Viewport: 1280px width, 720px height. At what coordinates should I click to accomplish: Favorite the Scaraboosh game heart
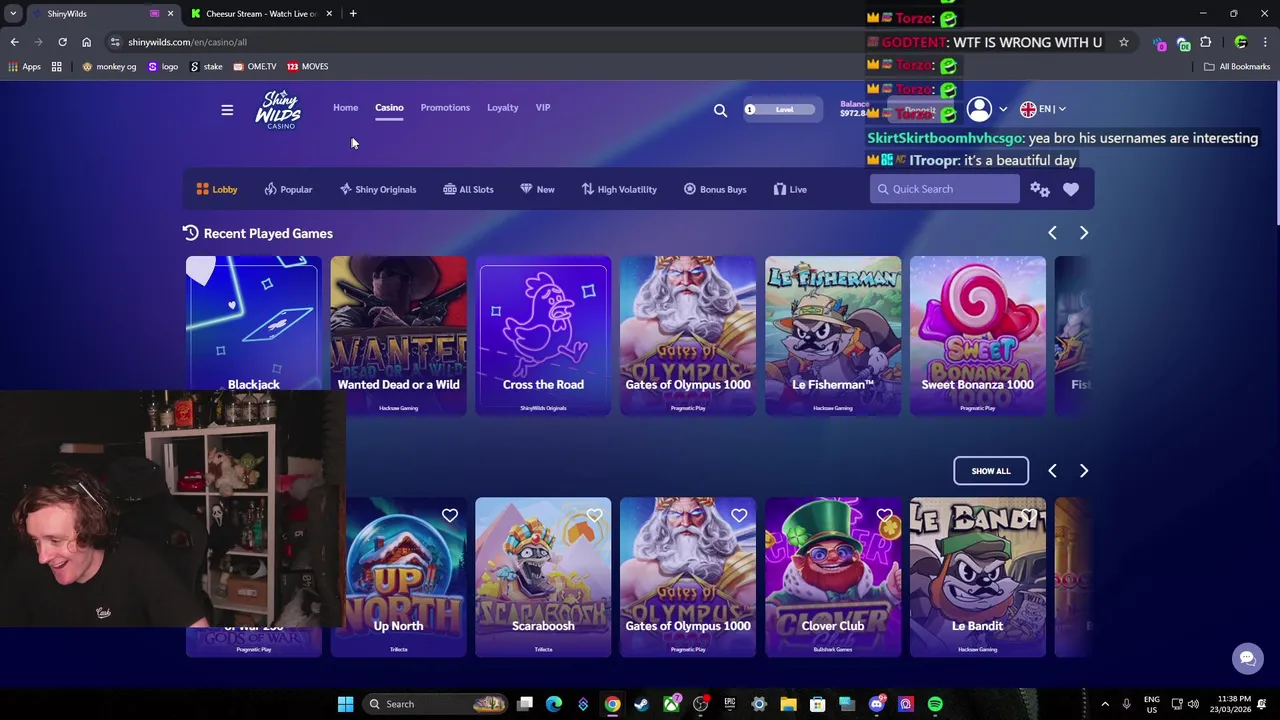[595, 516]
